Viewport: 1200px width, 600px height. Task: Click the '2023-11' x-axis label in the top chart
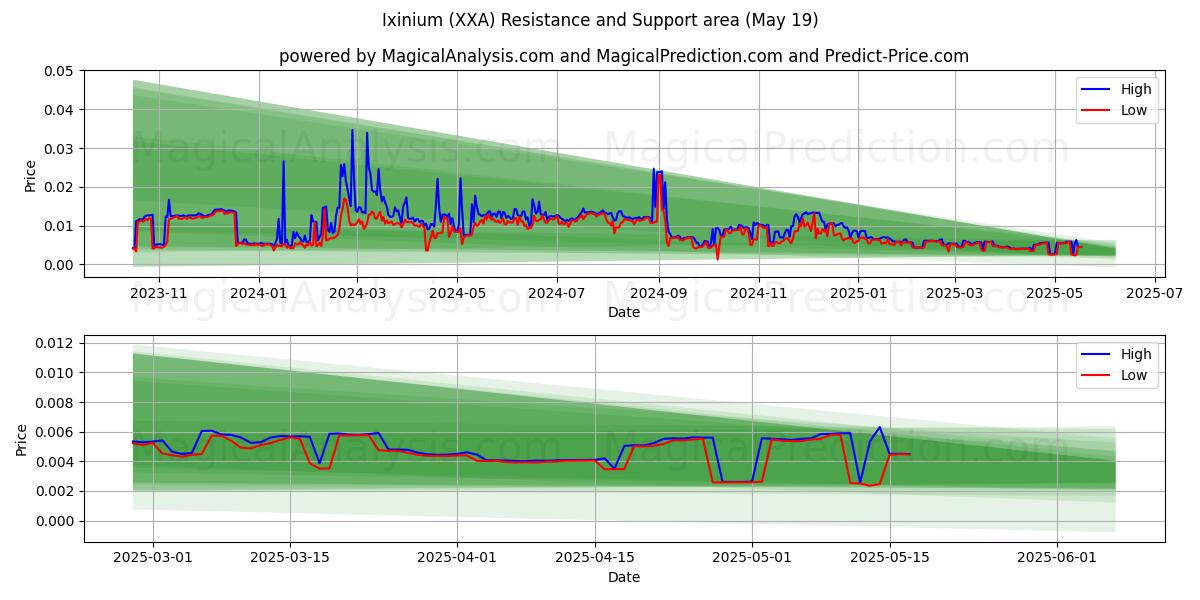click(160, 294)
